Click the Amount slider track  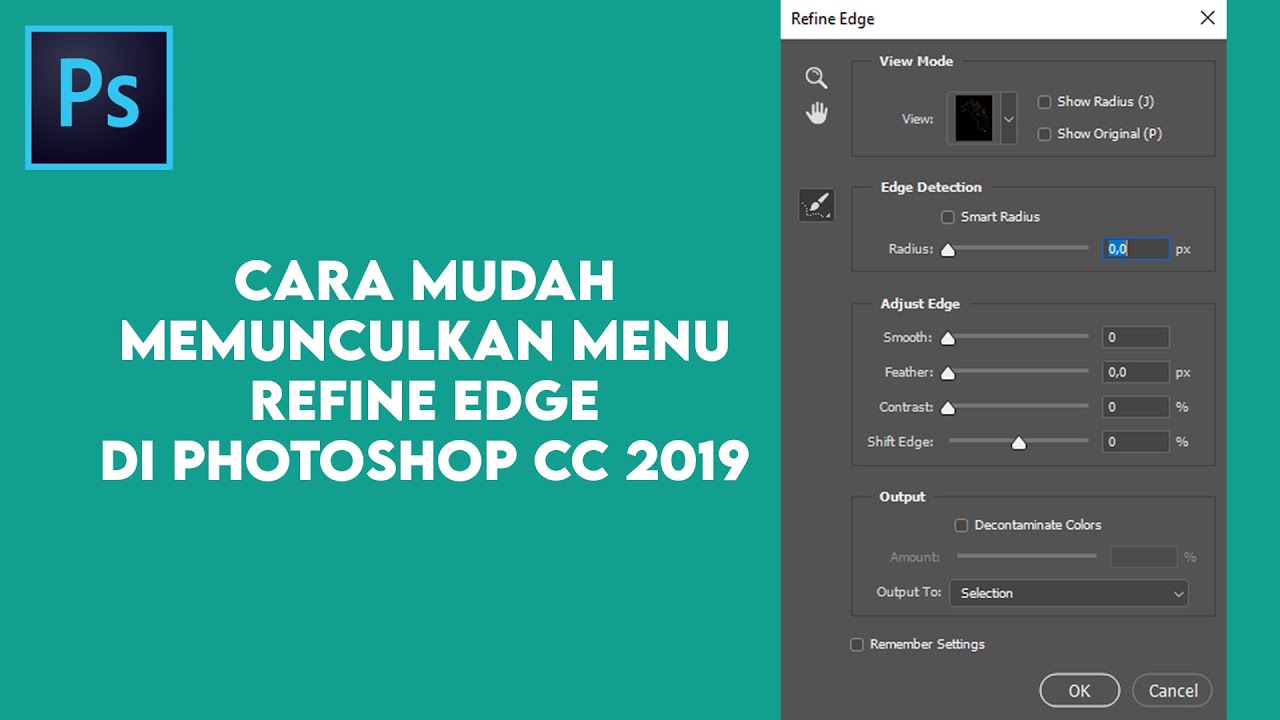point(1026,556)
